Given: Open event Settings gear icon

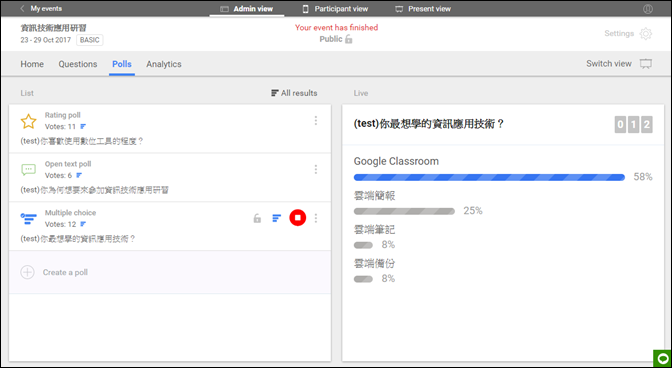Looking at the screenshot, I should click(x=646, y=33).
